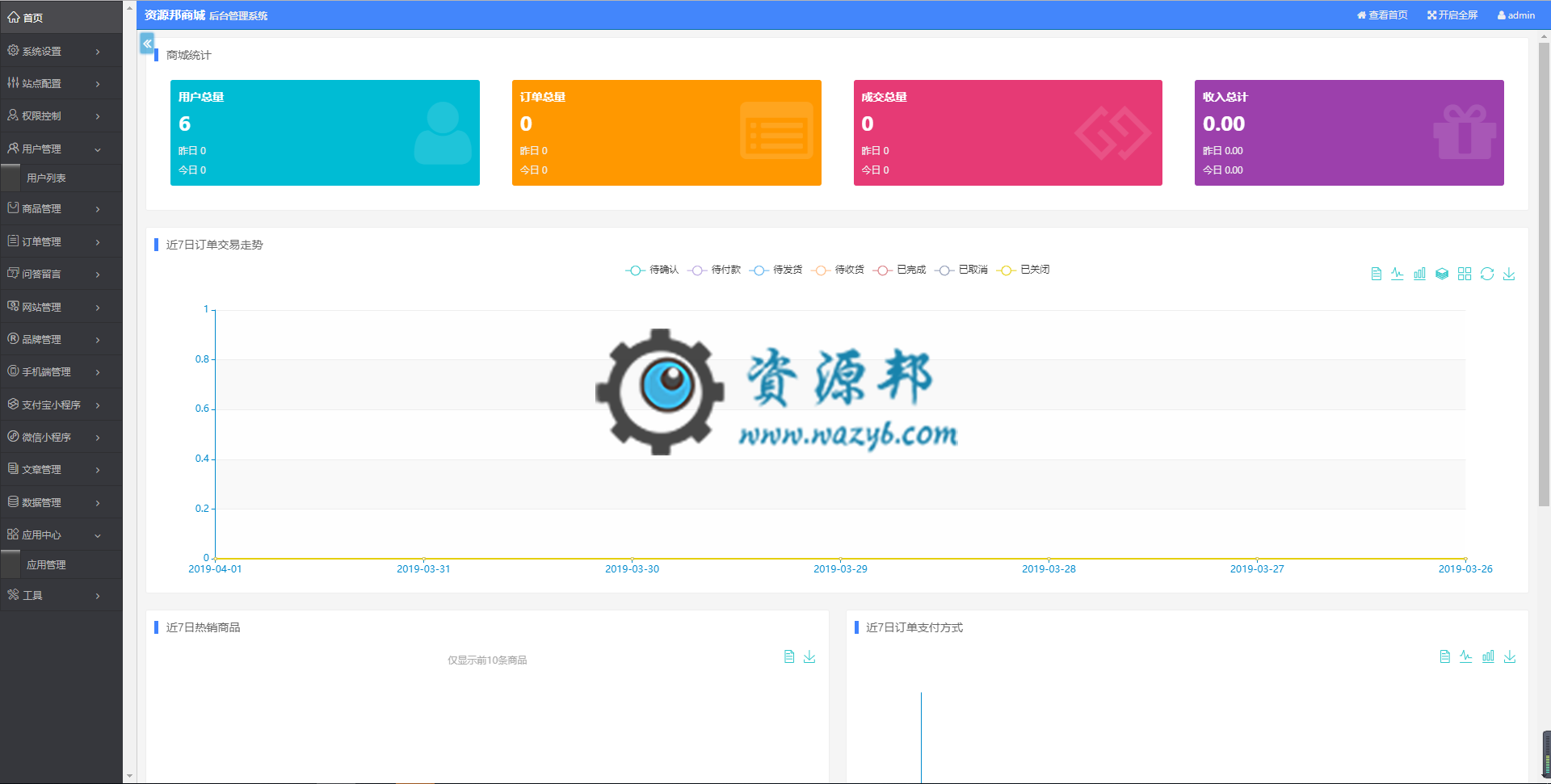Select 权限控制 menu label
This screenshot has width=1551, height=784.
tap(41, 116)
